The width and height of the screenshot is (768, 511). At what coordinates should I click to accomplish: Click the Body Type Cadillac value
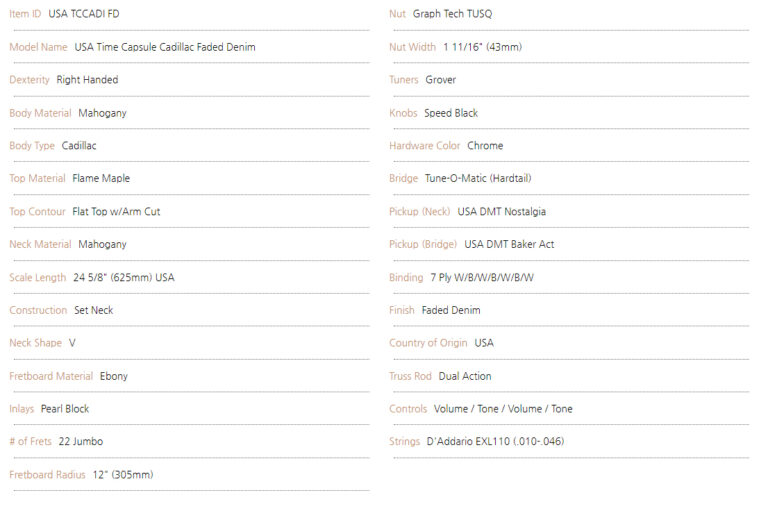pos(79,146)
